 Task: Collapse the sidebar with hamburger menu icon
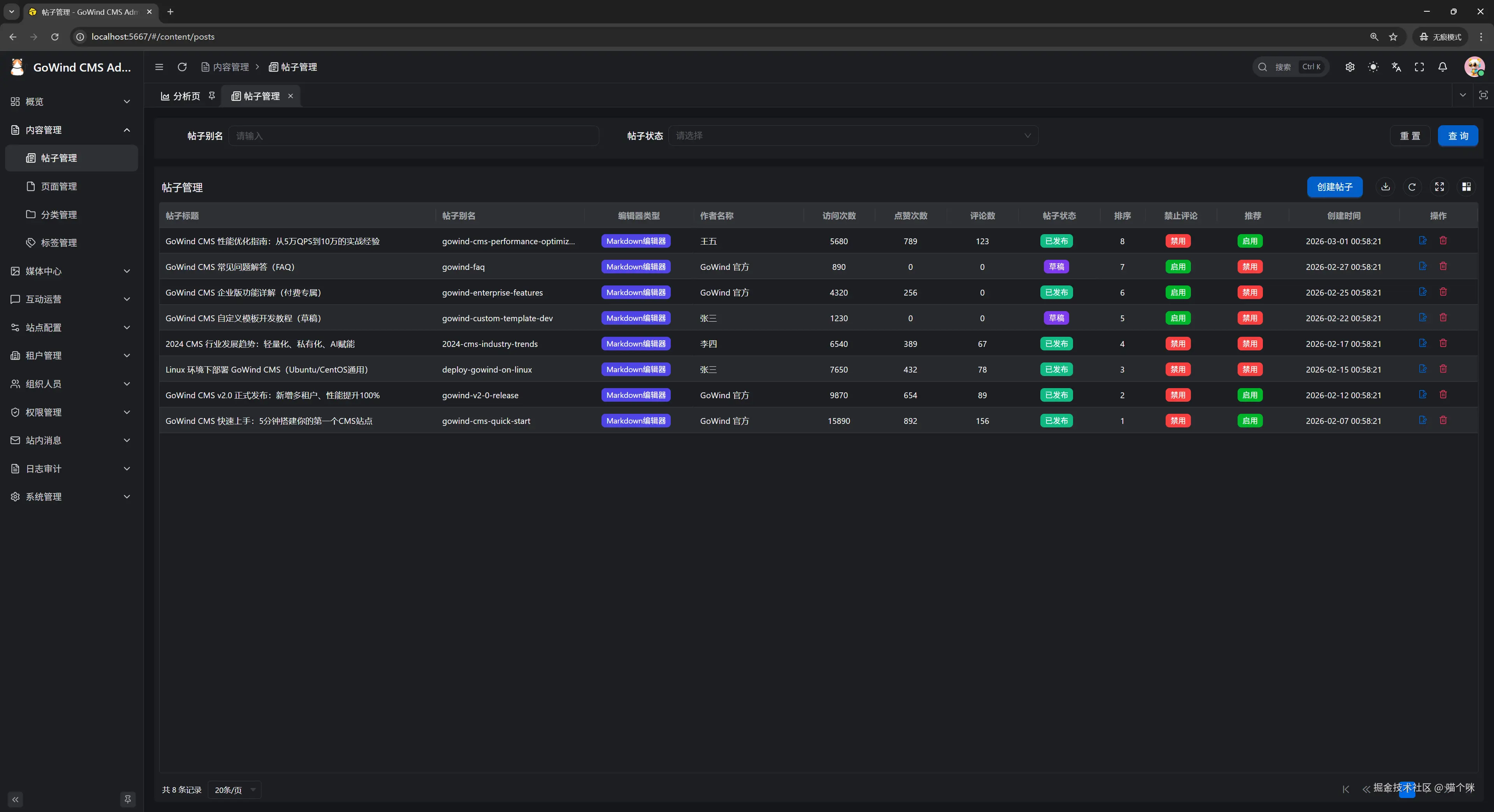tap(159, 67)
